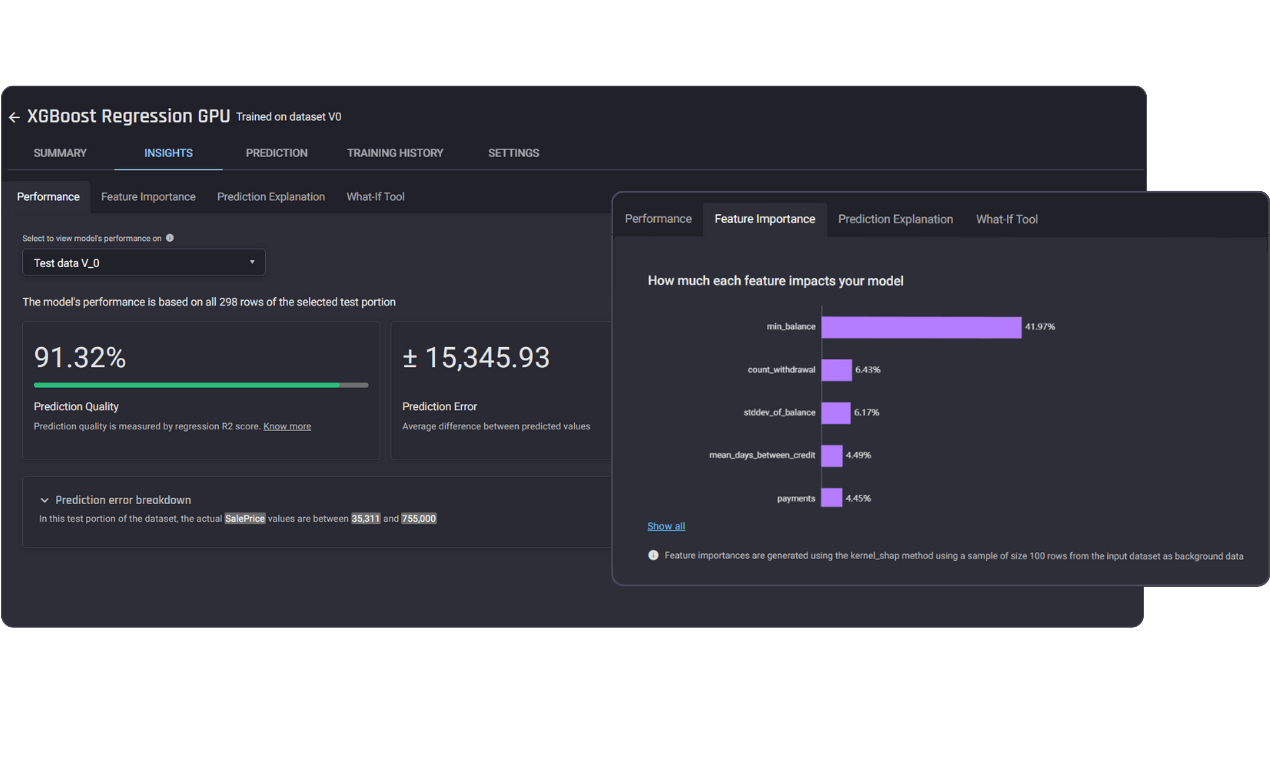Click the highlighted 755,000 value

point(419,519)
